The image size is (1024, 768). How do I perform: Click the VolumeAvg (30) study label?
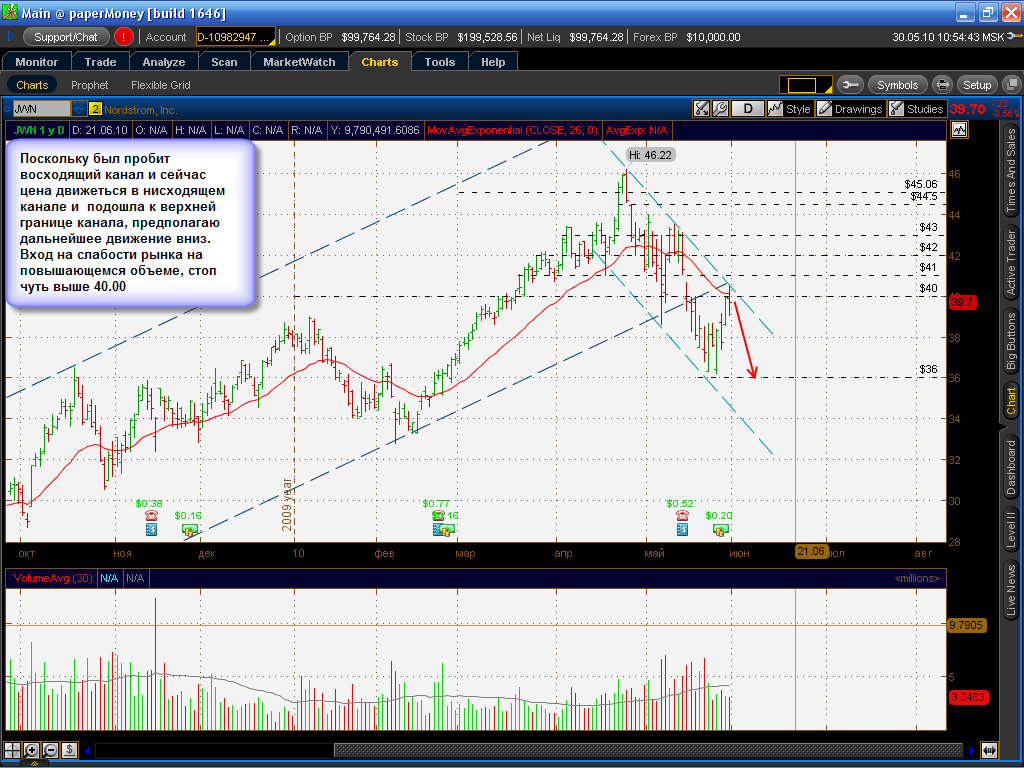point(53,578)
